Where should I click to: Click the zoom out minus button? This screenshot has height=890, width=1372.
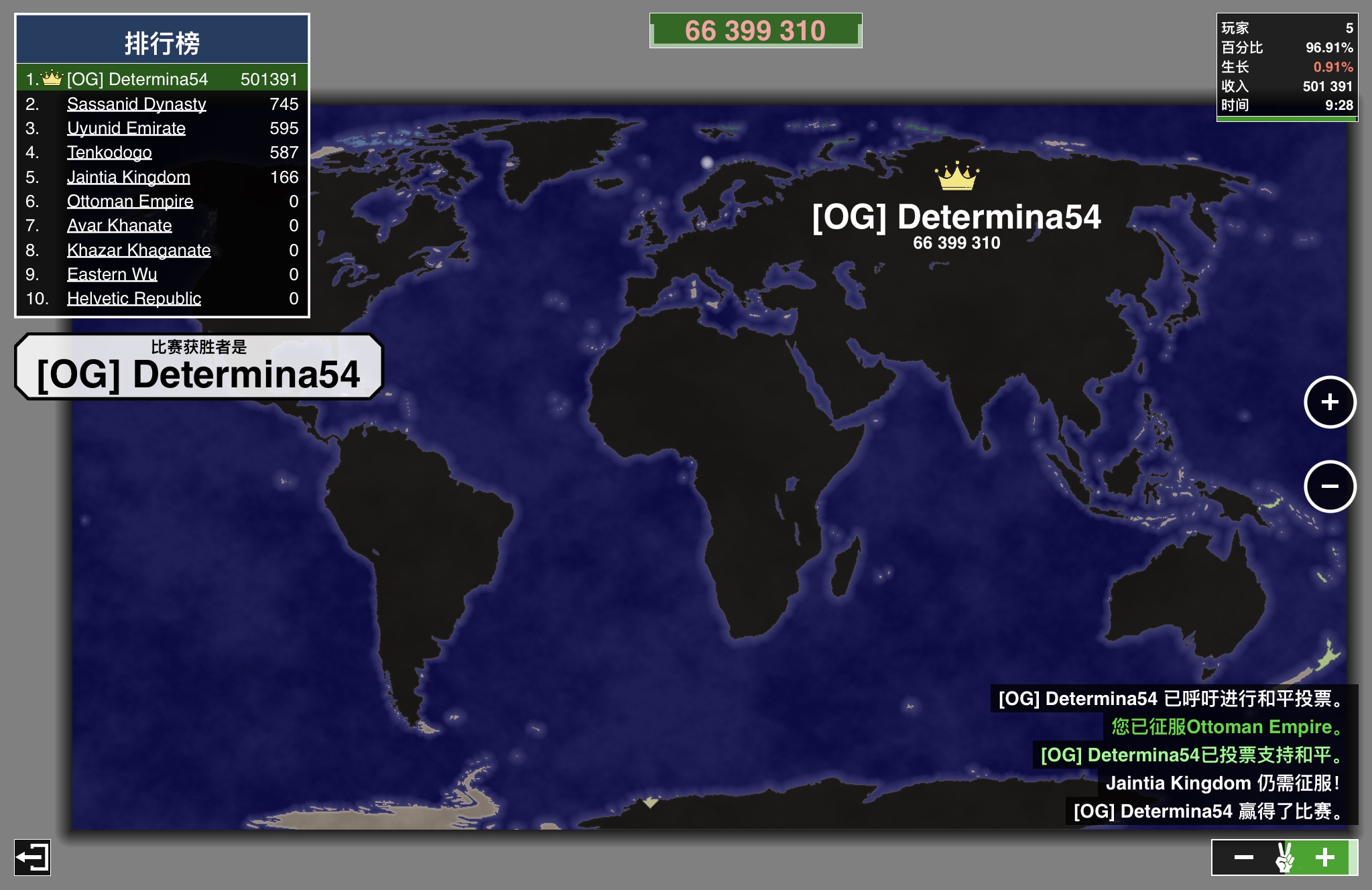1330,487
